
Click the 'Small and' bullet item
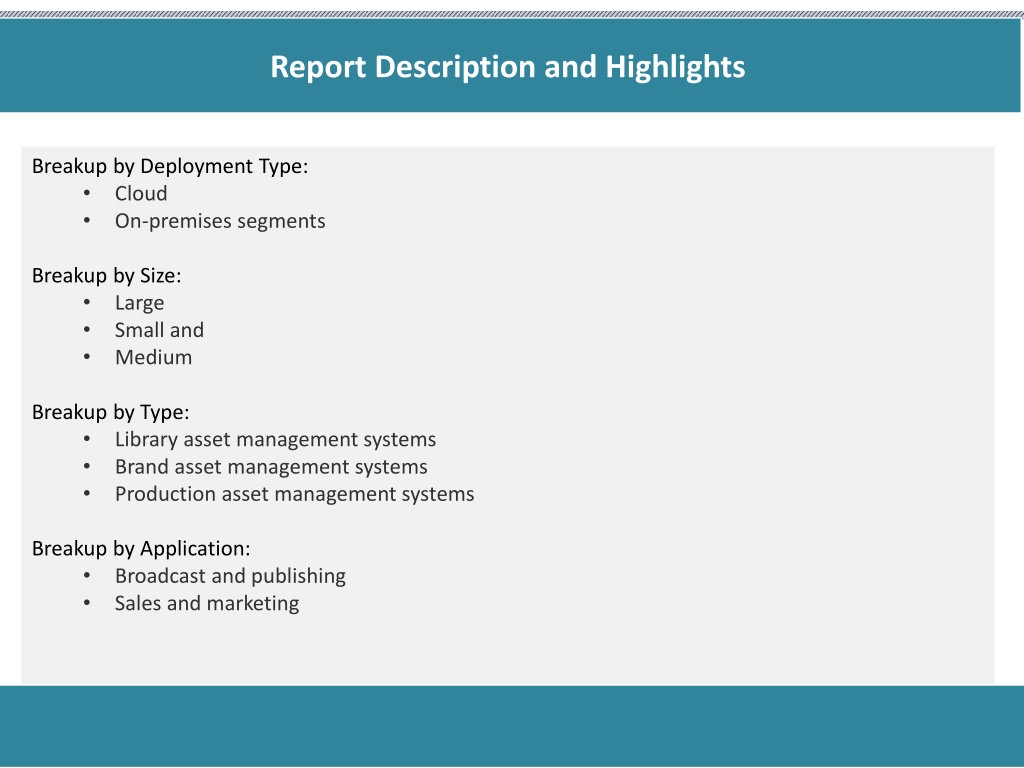point(159,330)
